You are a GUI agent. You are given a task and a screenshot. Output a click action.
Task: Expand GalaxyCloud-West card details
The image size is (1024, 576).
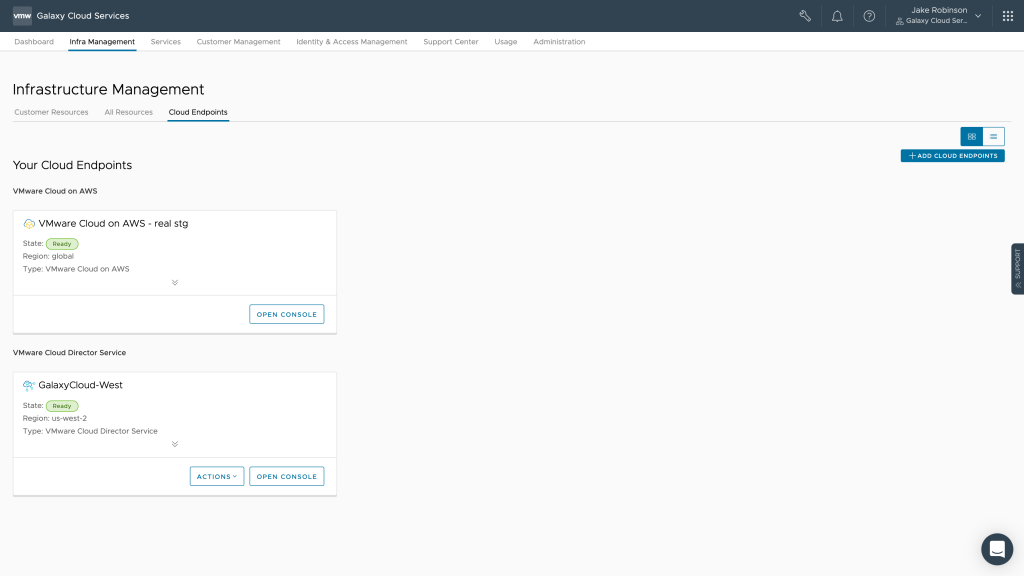click(175, 444)
